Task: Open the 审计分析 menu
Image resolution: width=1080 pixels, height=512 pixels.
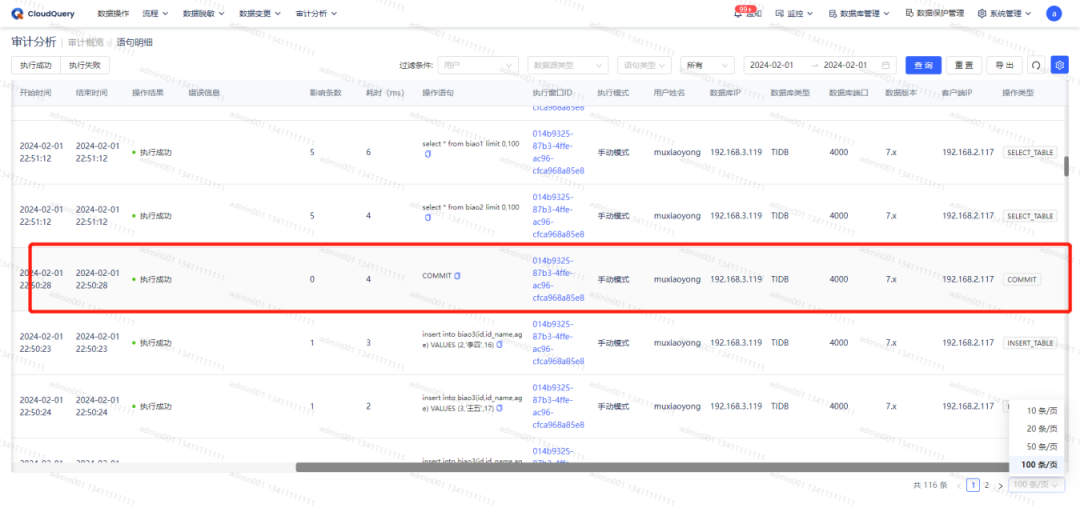Action: tap(316, 13)
